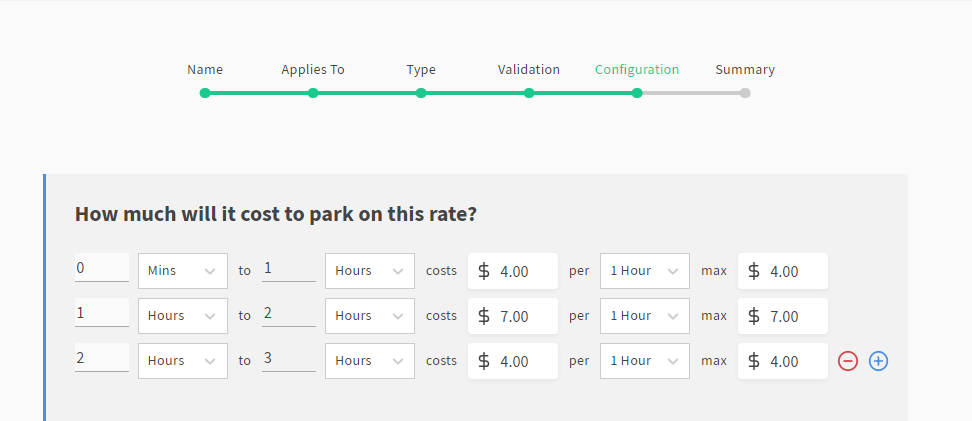The width and height of the screenshot is (972, 421).
Task: Click the blue add row icon
Action: coord(878,361)
